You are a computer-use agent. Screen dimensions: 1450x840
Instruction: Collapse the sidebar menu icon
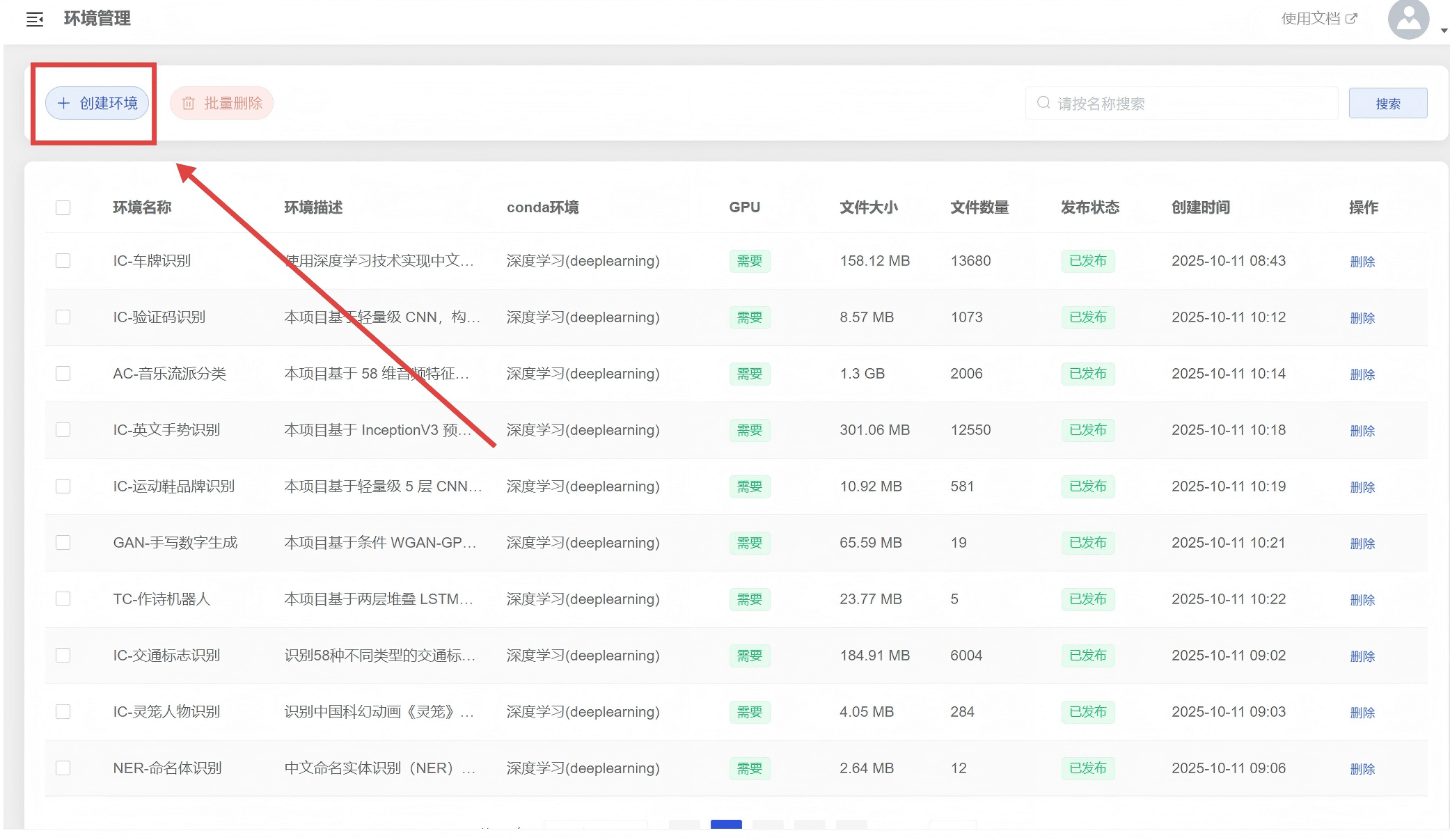(35, 19)
